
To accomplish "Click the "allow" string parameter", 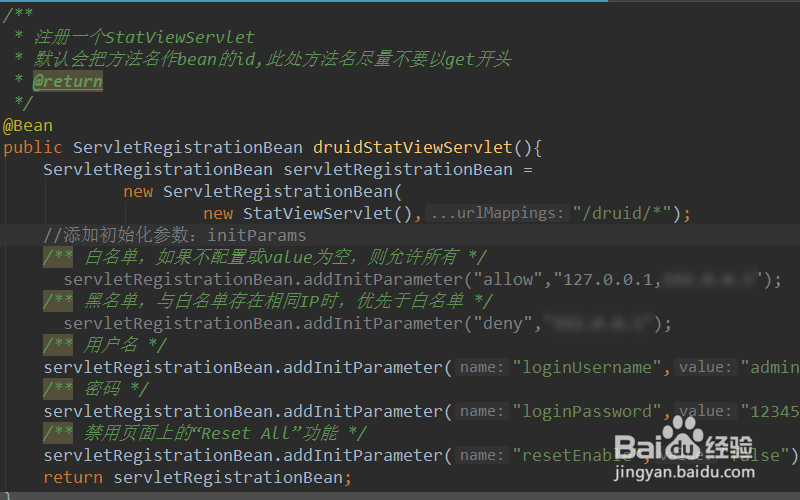I will tap(508, 280).
